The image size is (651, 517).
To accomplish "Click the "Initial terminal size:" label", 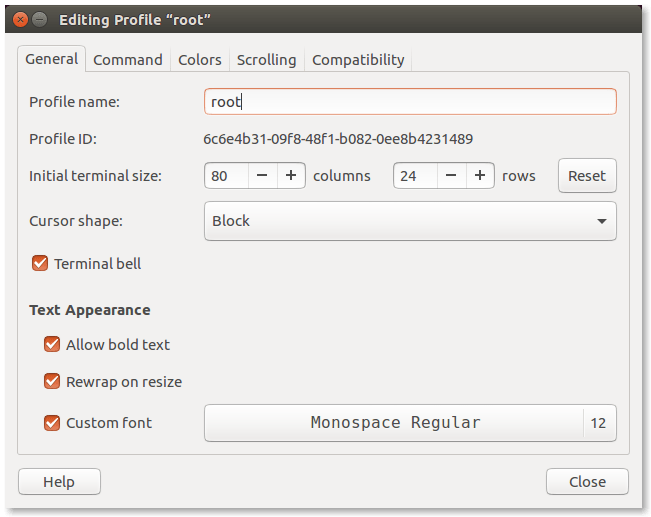I will click(x=95, y=176).
